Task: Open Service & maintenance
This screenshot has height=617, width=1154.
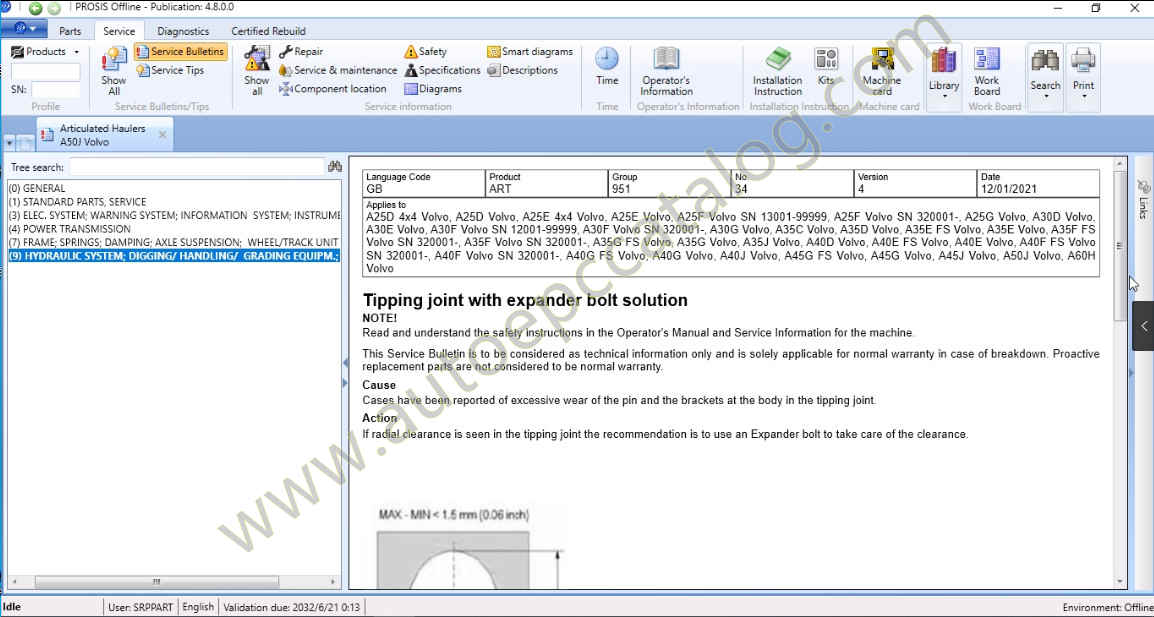Action: point(338,70)
